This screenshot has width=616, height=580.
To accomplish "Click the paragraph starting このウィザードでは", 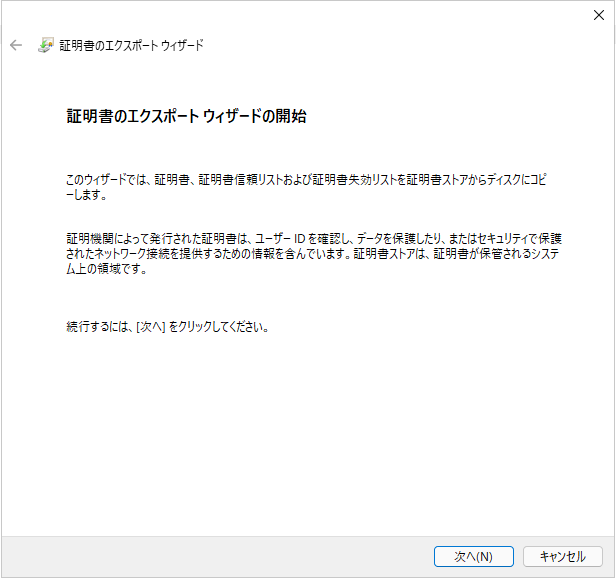I will [x=306, y=187].
